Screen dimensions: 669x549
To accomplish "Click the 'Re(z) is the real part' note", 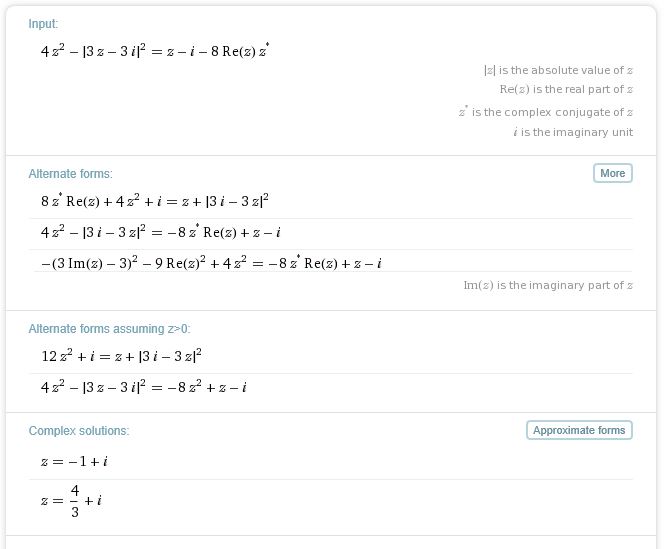I will (x=566, y=91).
